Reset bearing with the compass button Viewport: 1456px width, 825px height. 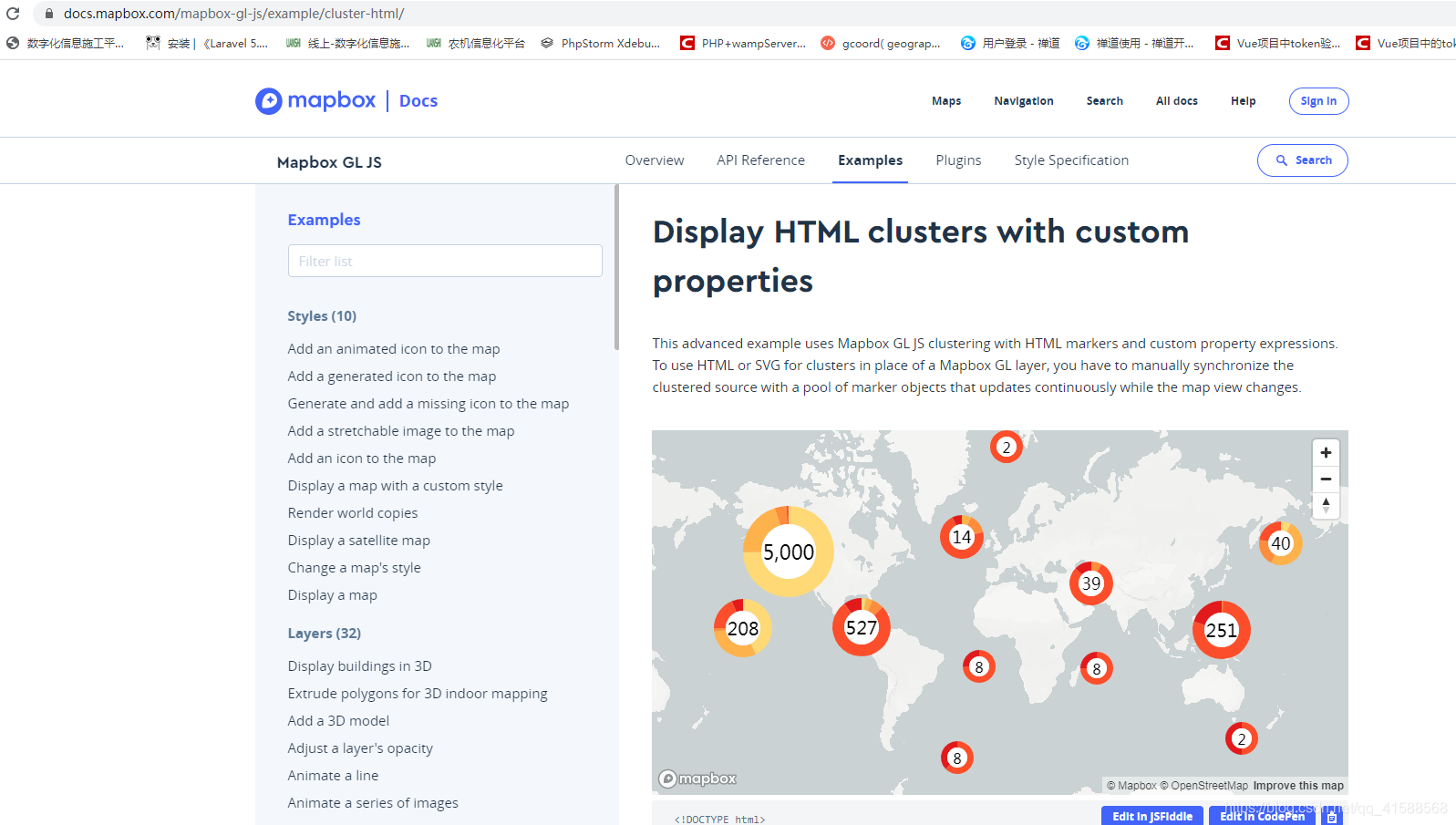pos(1326,505)
